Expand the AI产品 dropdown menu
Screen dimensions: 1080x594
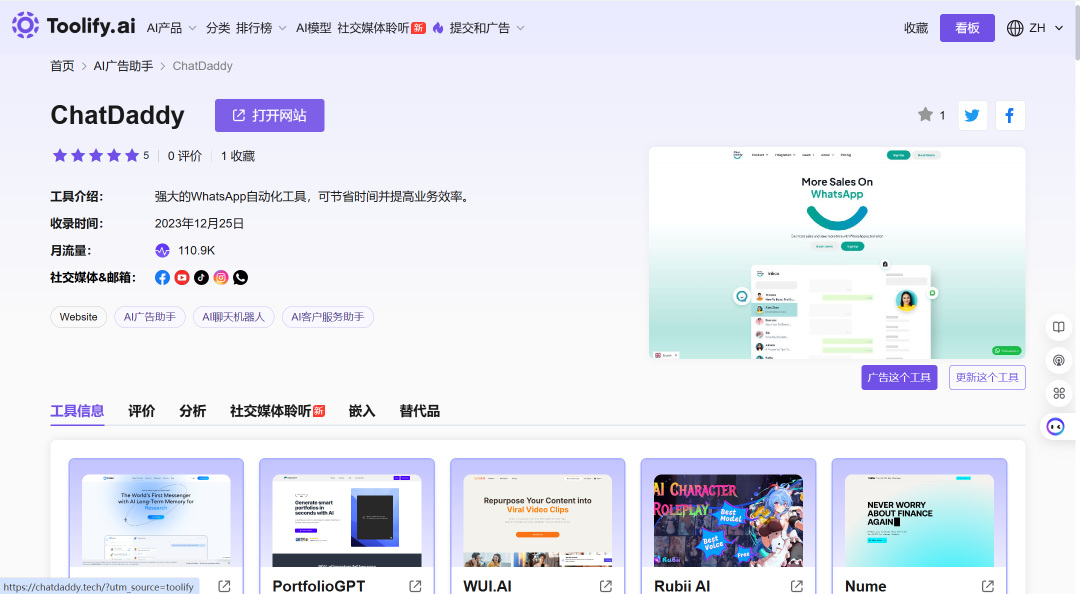pyautogui.click(x=172, y=28)
